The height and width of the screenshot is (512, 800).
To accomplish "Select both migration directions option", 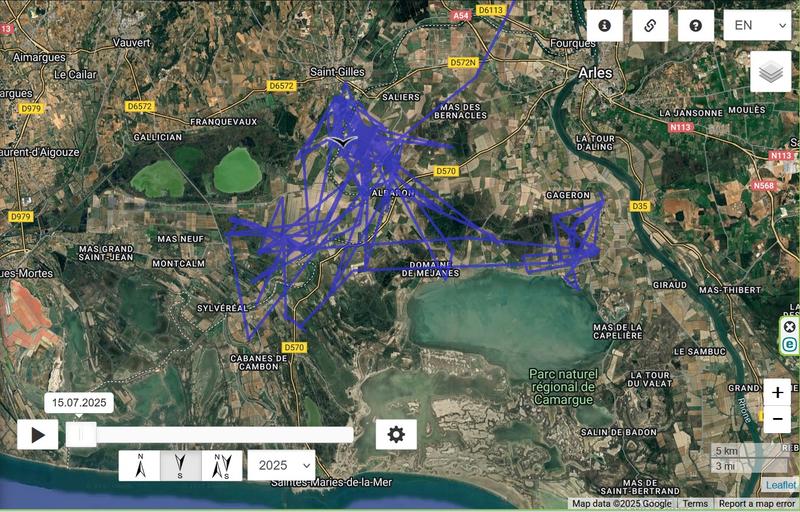I will pos(222,465).
